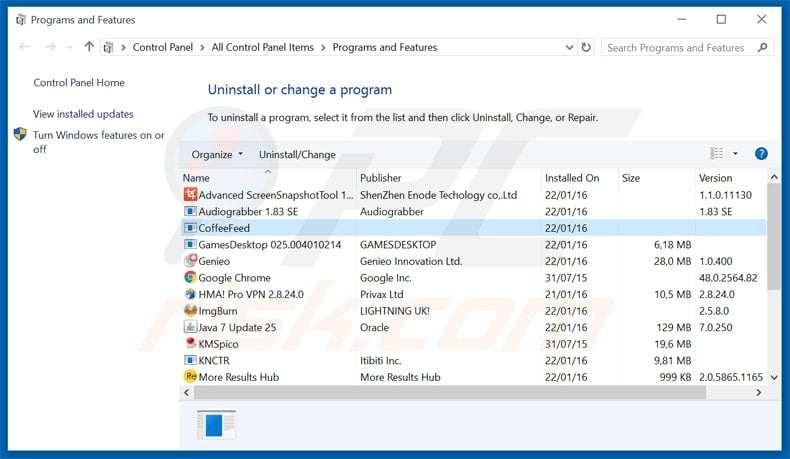Maximize the Programs and Features window
Image resolution: width=790 pixels, height=459 pixels.
pos(721,20)
